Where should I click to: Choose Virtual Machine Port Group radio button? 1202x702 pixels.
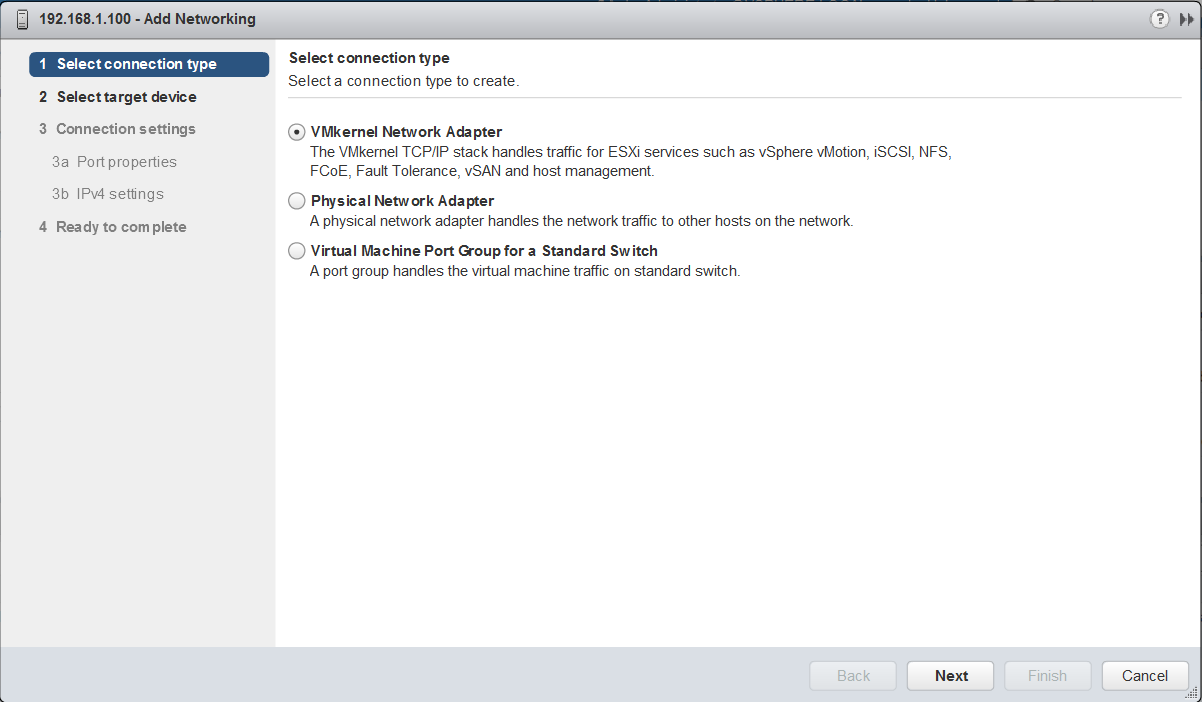tap(296, 251)
